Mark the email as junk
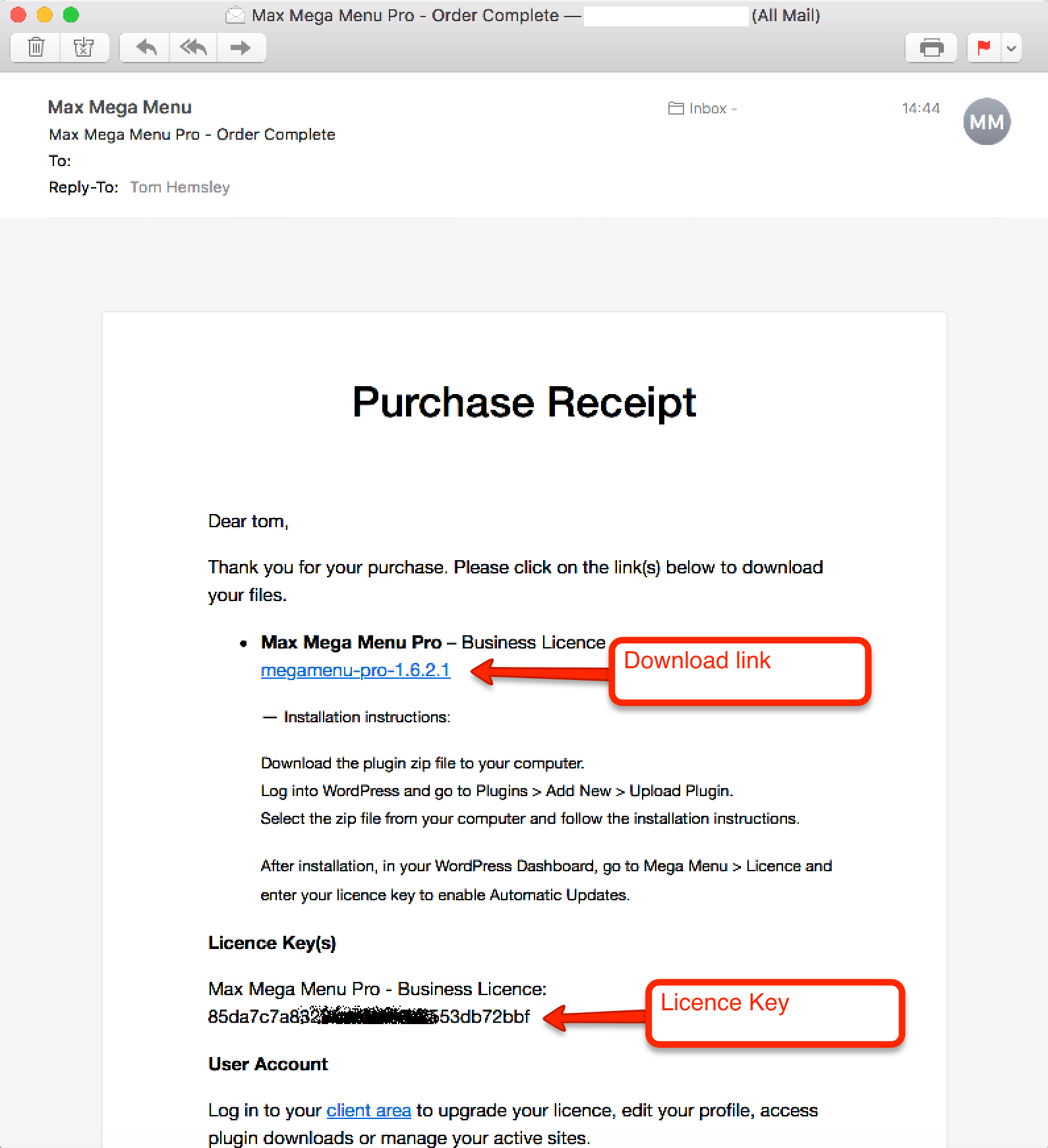This screenshot has height=1148, width=1048. [x=84, y=47]
